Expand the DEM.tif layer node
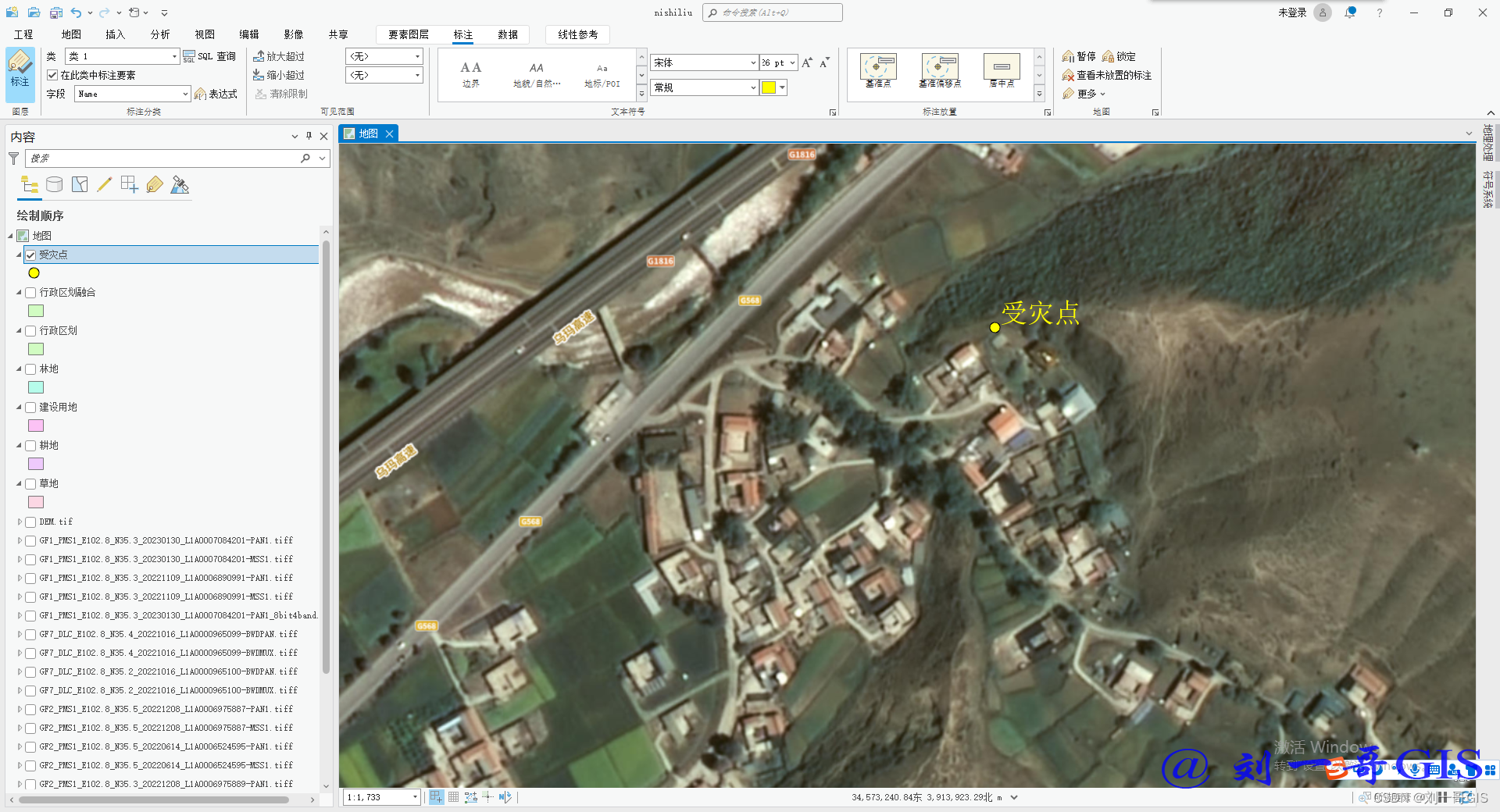The image size is (1500, 812). (x=20, y=522)
